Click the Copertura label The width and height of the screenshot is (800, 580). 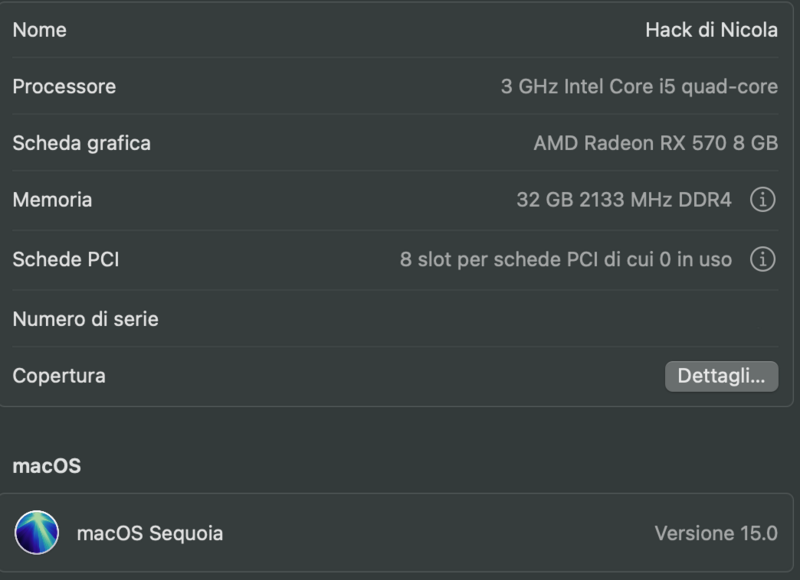59,376
